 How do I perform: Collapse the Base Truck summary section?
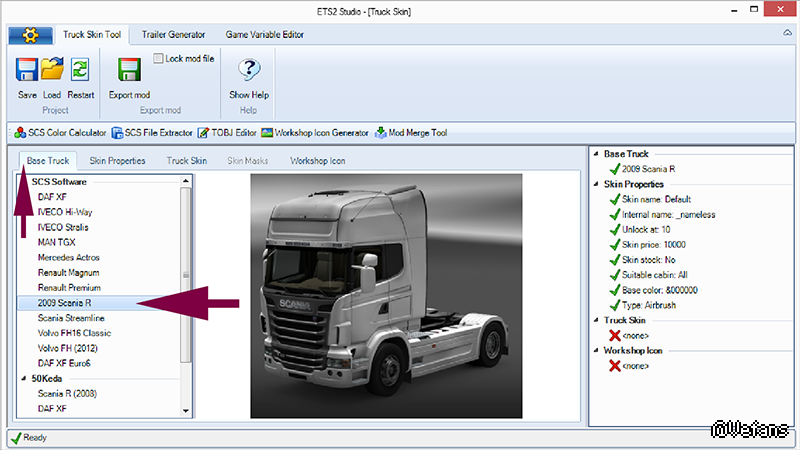595,154
